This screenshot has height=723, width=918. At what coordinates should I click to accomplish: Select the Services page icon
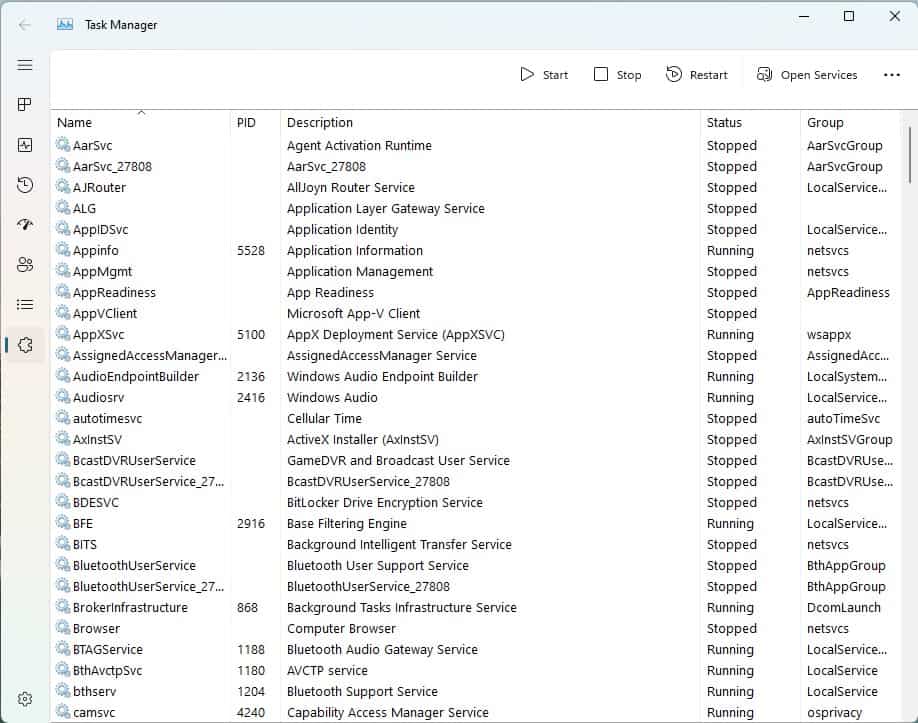(x=25, y=345)
